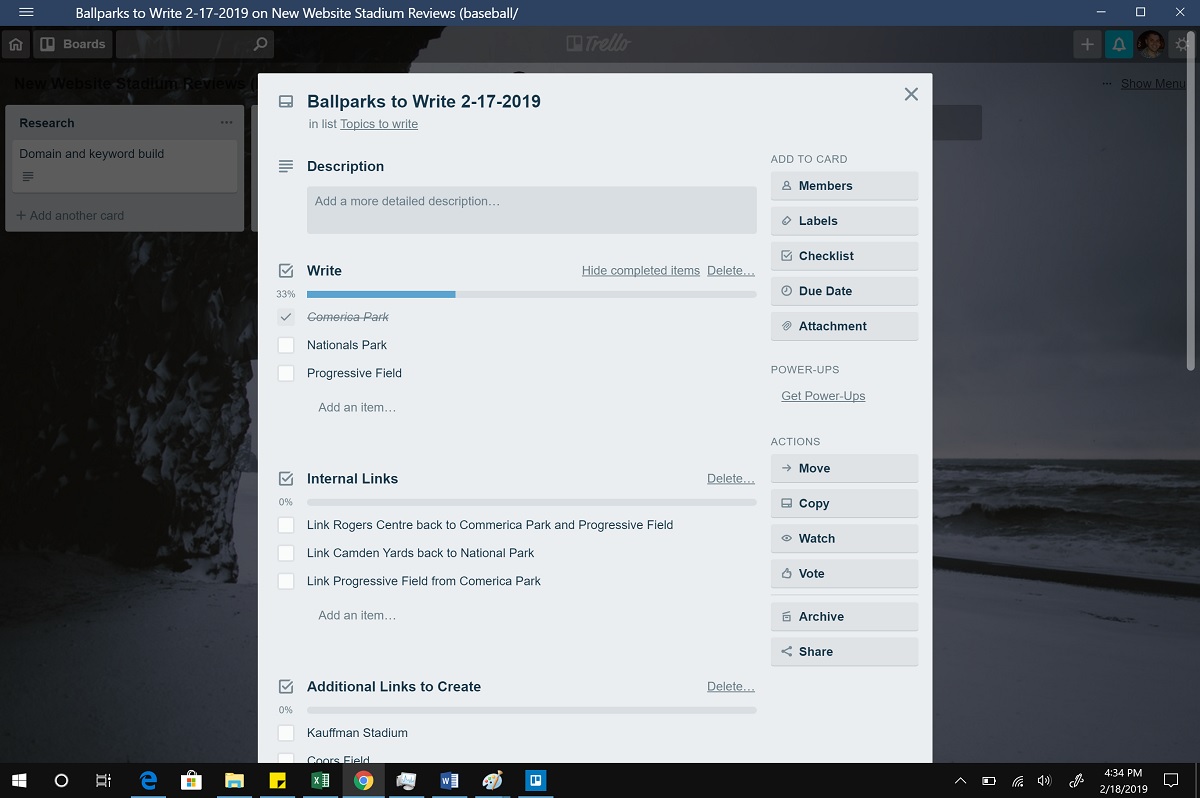Viewport: 1200px width, 798px height.
Task: Open the Domain and keyword build card
Action: [124, 165]
